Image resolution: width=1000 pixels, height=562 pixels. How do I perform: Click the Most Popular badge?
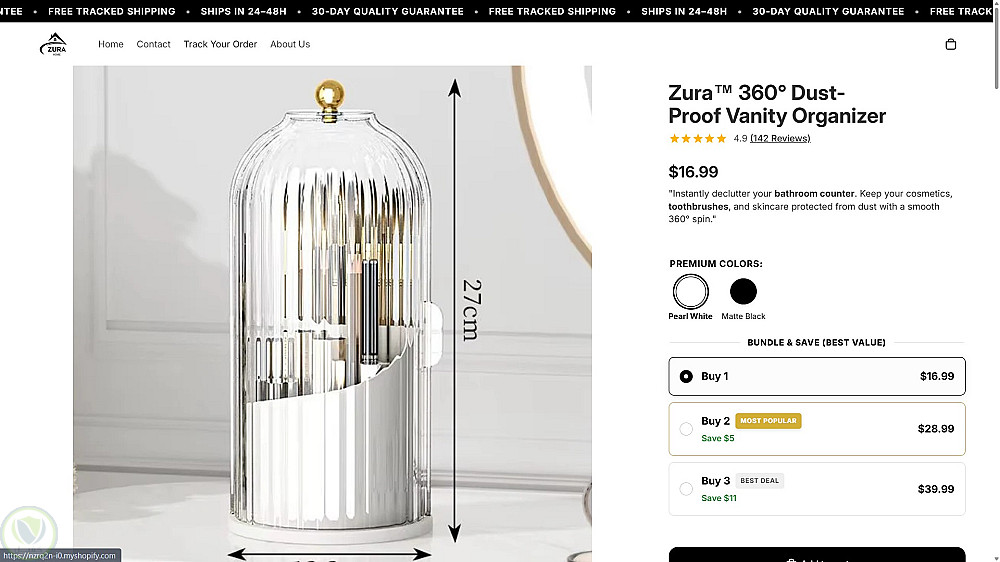click(x=768, y=421)
